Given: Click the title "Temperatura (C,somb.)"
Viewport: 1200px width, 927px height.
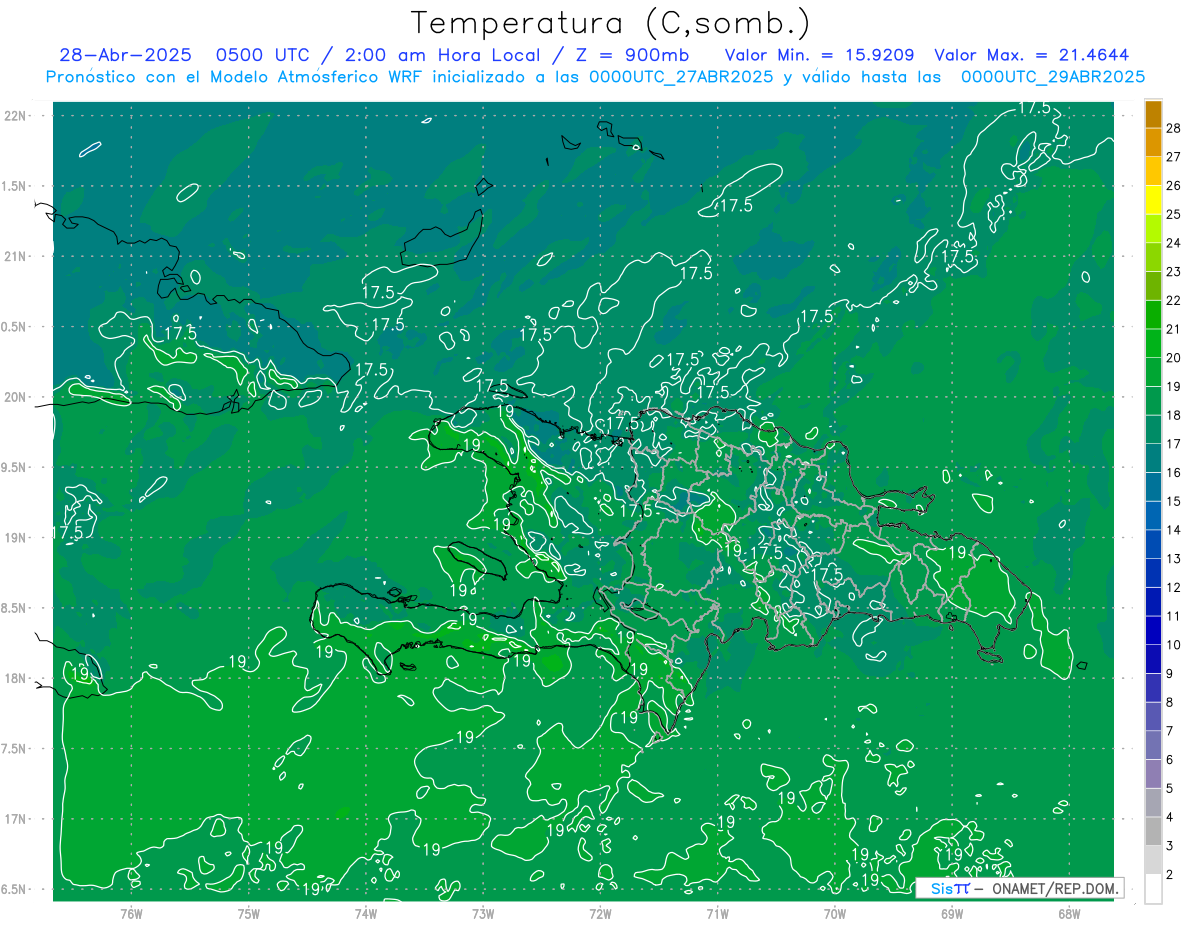Looking at the screenshot, I should 611,24.
